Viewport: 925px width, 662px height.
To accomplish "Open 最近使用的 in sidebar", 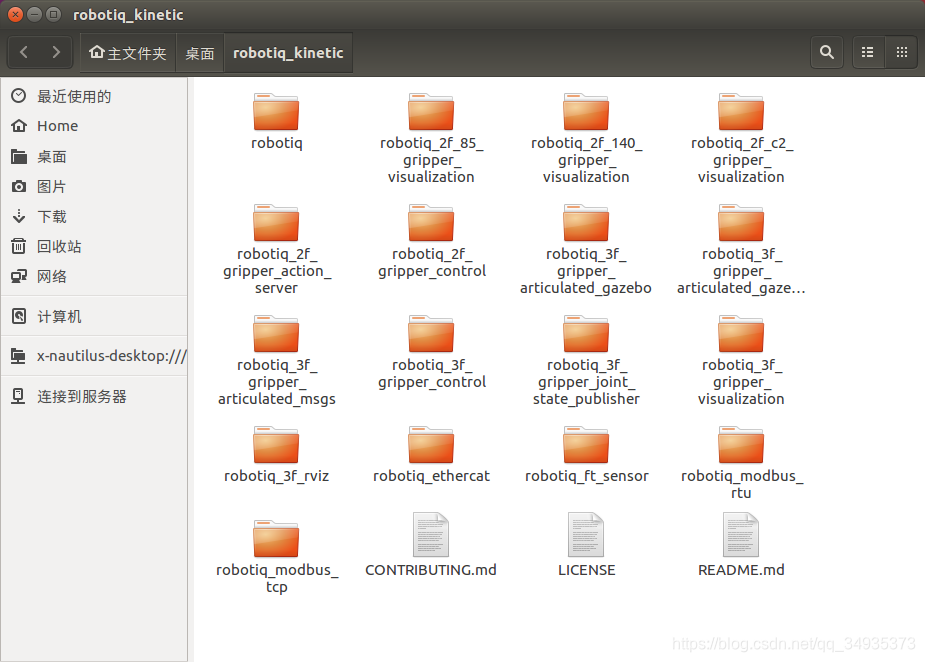I will point(94,96).
